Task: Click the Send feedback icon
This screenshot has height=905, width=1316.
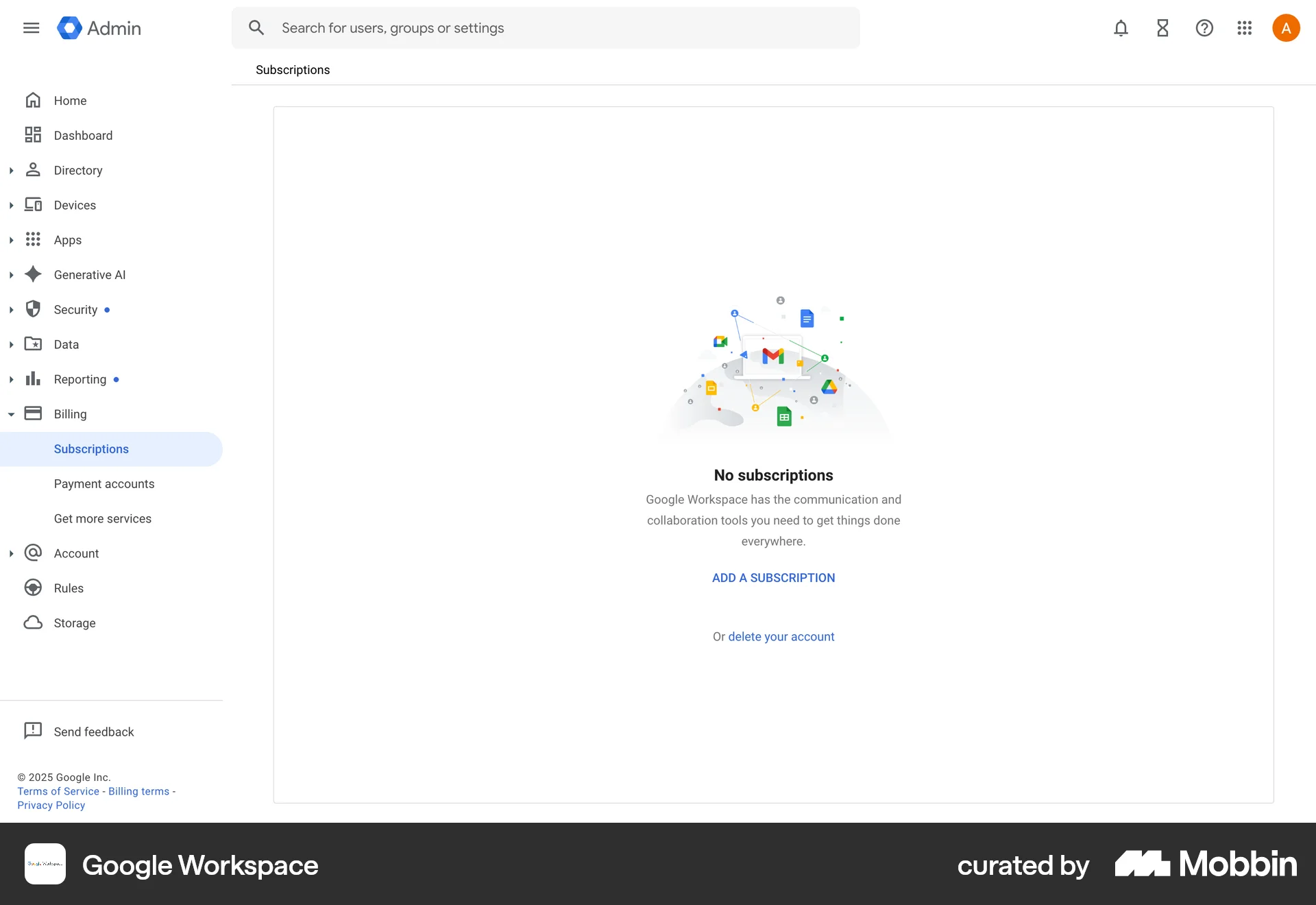Action: pyautogui.click(x=33, y=731)
